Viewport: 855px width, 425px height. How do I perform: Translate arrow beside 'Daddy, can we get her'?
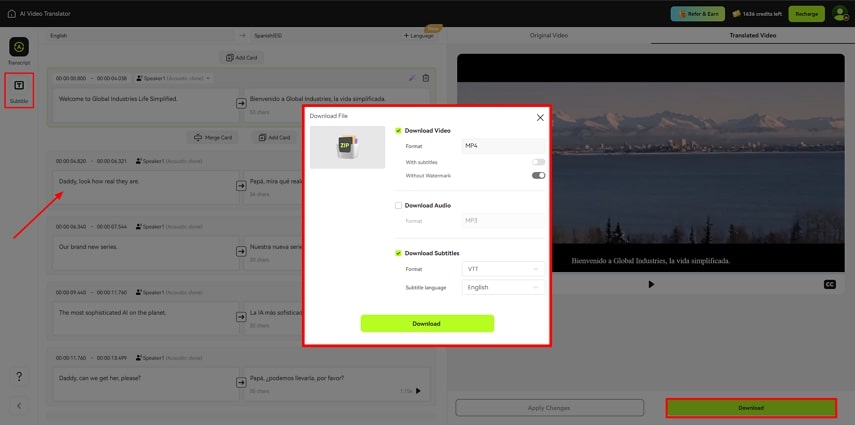[241, 382]
